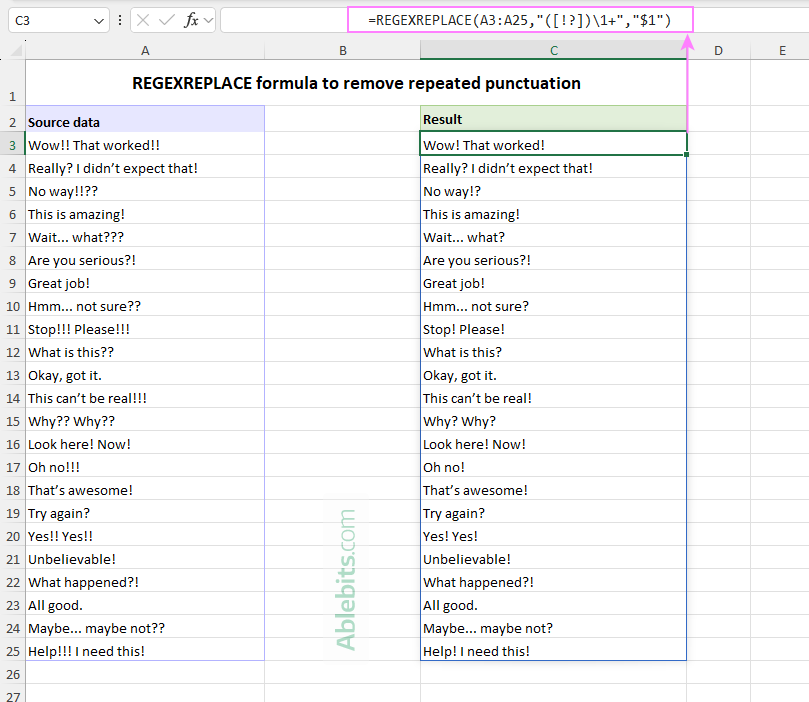Select cell 'Wow!! That worked!!'
This screenshot has width=809, height=702.
point(145,145)
